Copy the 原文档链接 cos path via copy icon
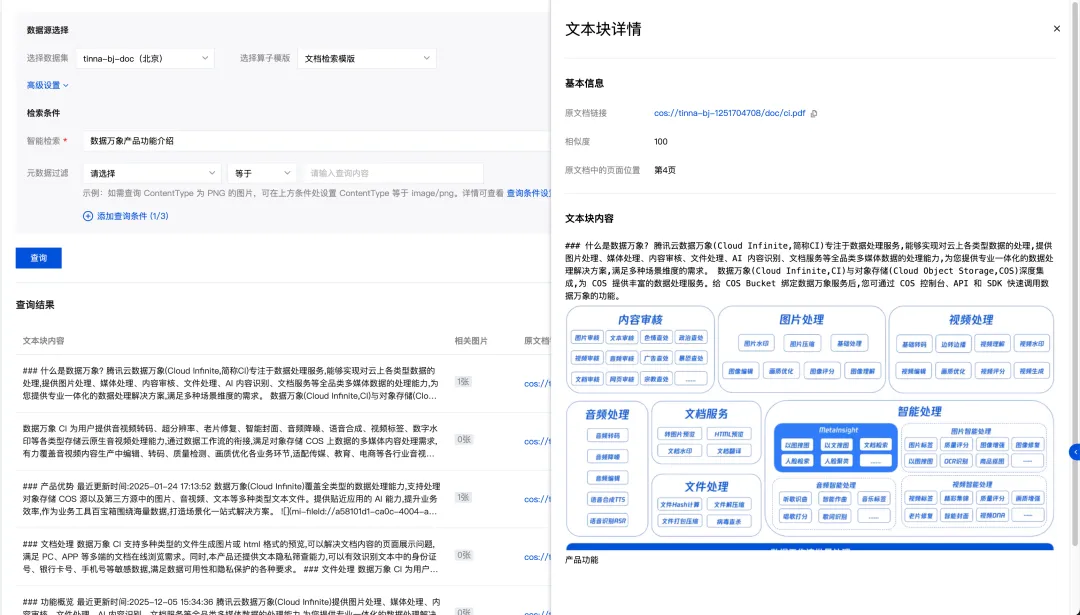 click(x=814, y=113)
